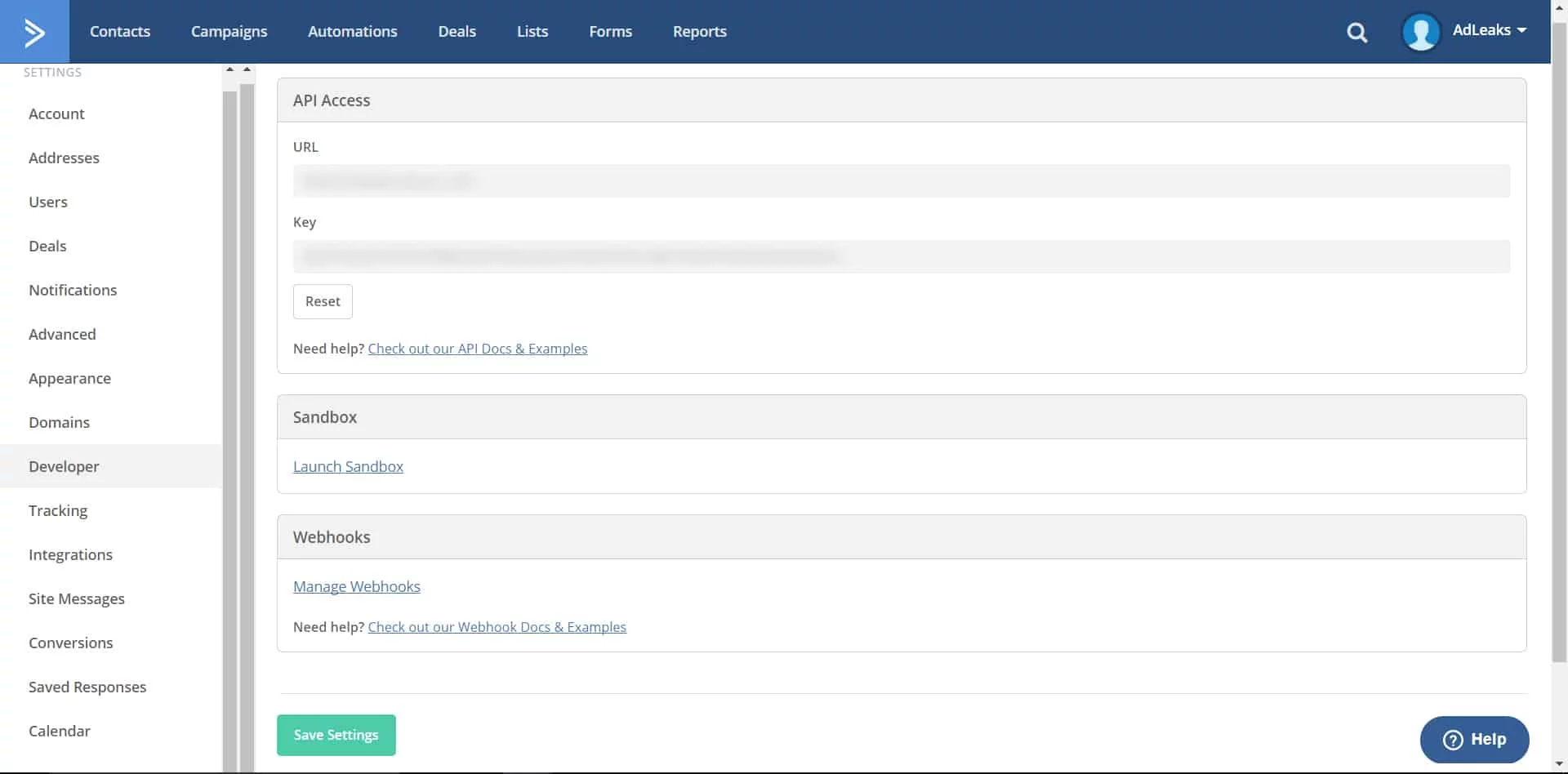The height and width of the screenshot is (774, 1568).
Task: Open the Reports menu
Action: 700,31
